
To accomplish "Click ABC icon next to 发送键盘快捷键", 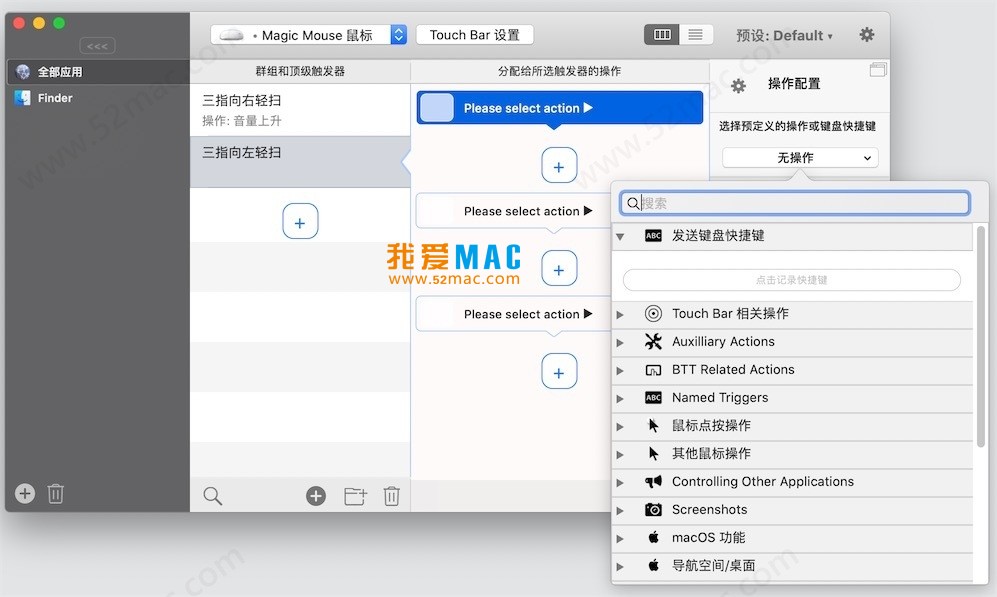I will coord(653,236).
